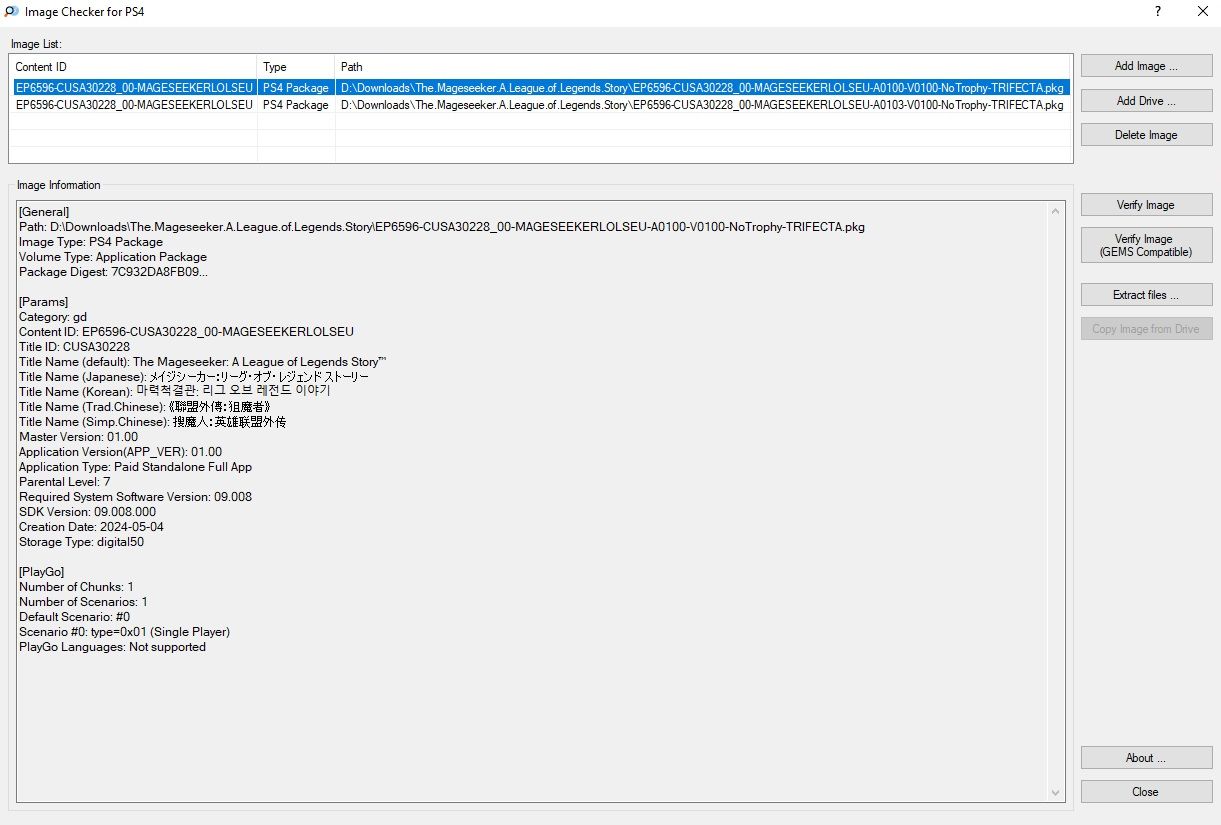Viewport: 1221px width, 825px height.
Task: Click Verify Image (GEMS Compatible) button
Action: pos(1146,246)
